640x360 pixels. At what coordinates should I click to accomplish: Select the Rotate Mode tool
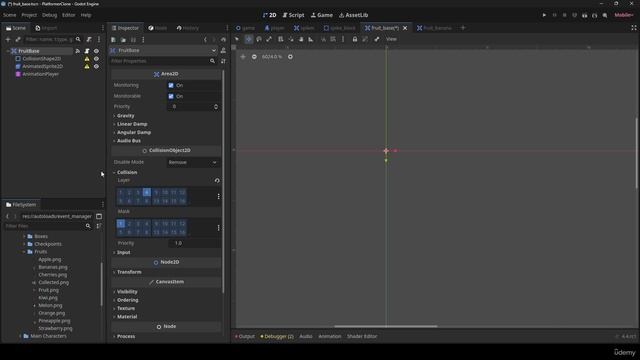click(x=259, y=39)
